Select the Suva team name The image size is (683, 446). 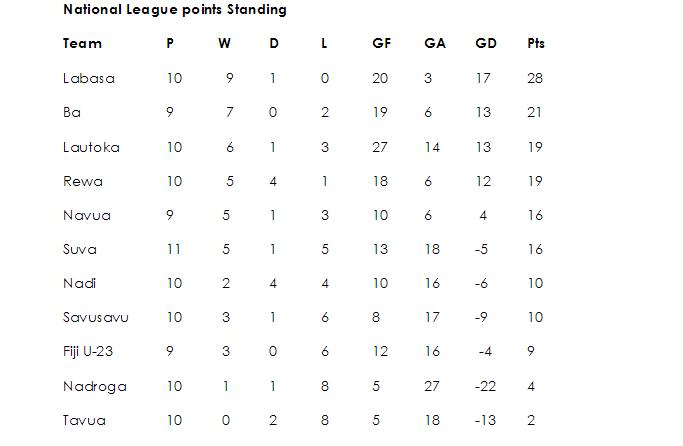[x=80, y=249]
